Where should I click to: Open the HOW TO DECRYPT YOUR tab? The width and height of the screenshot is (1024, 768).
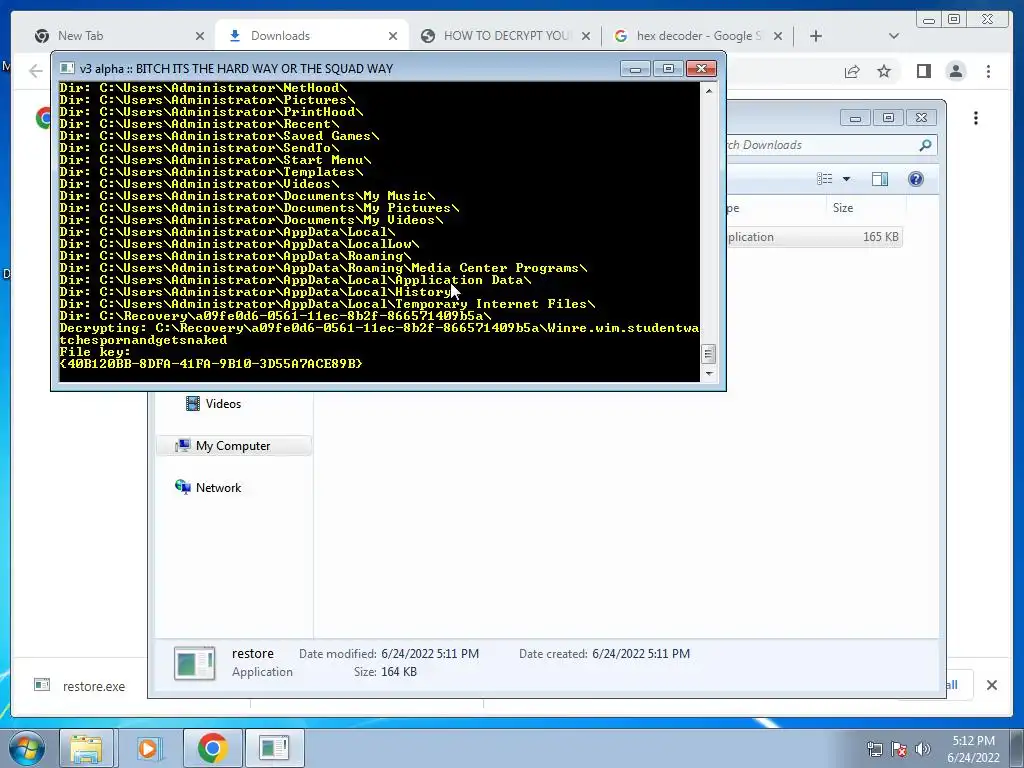pyautogui.click(x=504, y=36)
